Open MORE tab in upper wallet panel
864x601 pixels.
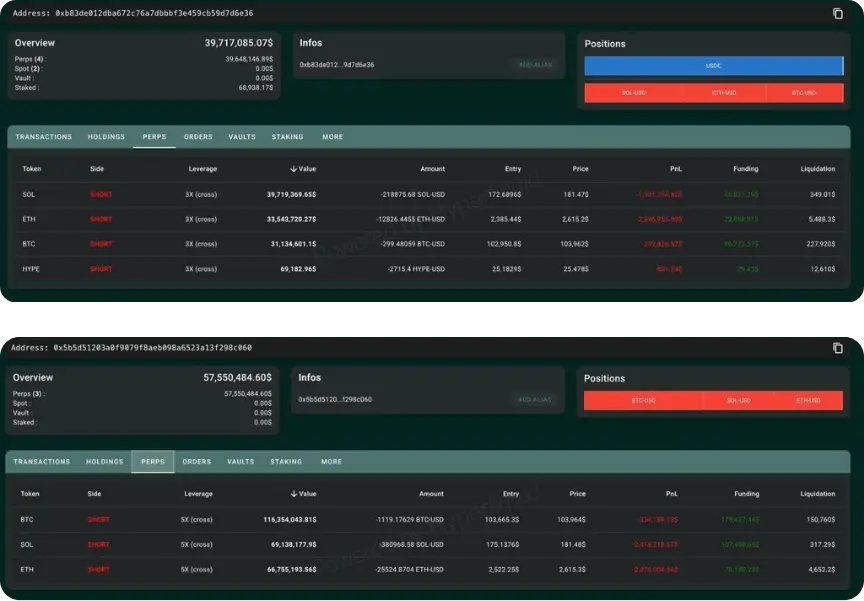pos(332,137)
